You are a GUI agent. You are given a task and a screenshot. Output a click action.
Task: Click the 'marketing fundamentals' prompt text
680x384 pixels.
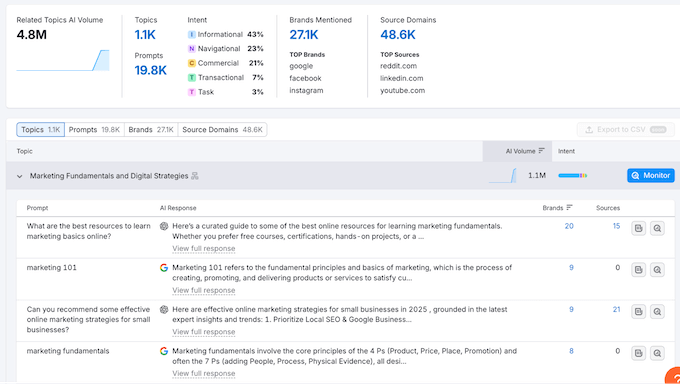click(68, 351)
